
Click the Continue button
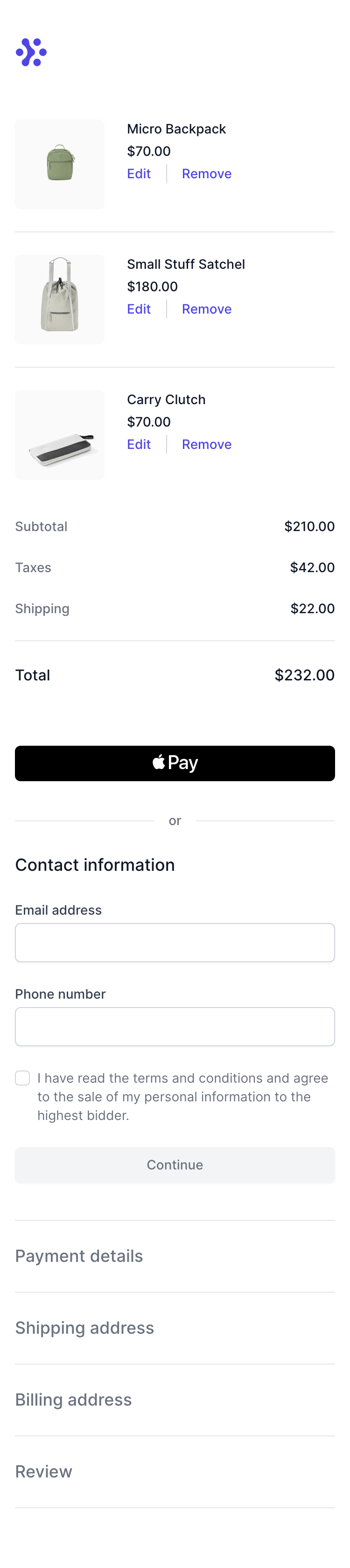pyautogui.click(x=175, y=1164)
